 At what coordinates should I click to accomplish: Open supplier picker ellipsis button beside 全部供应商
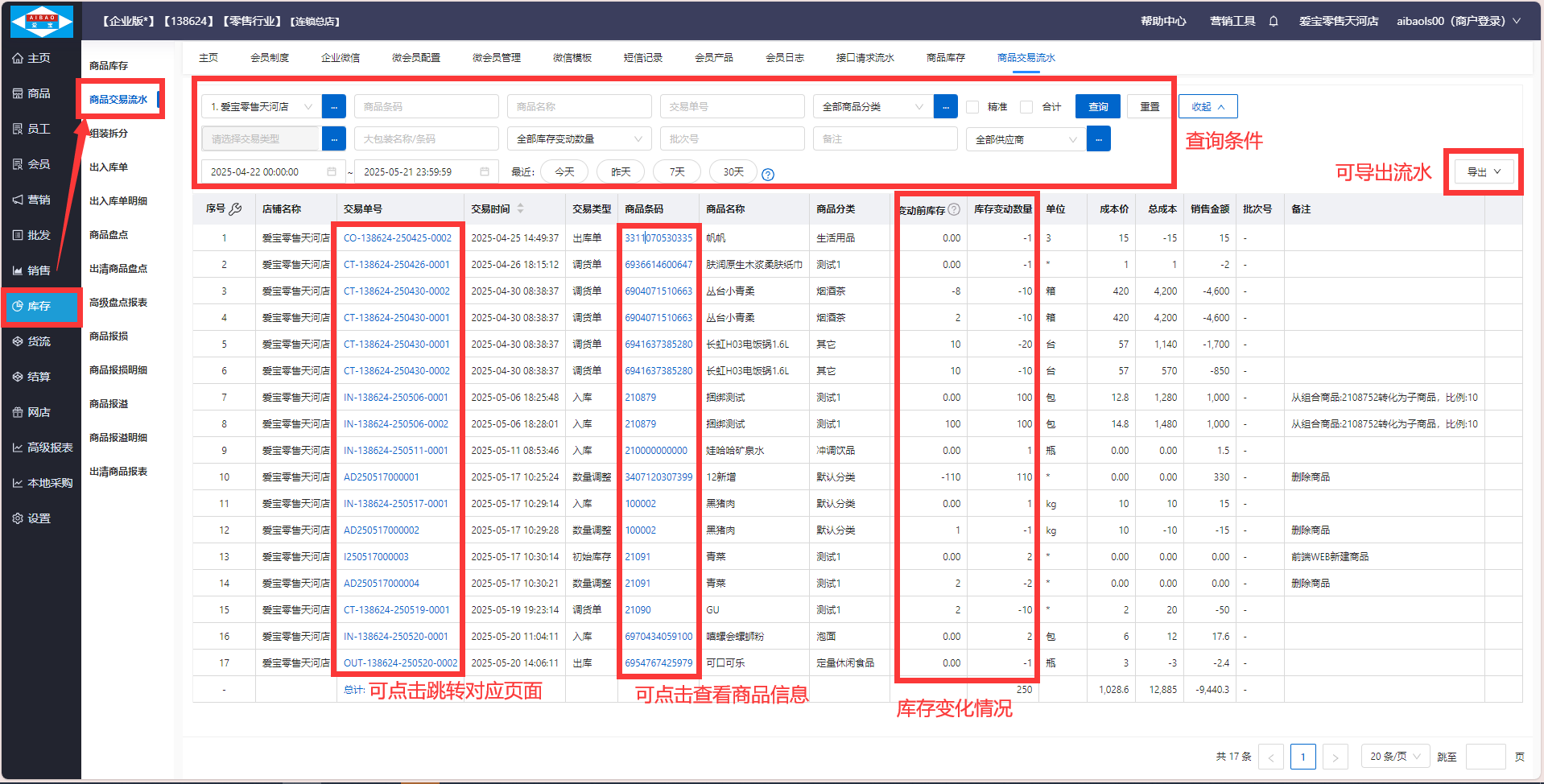coord(1099,138)
